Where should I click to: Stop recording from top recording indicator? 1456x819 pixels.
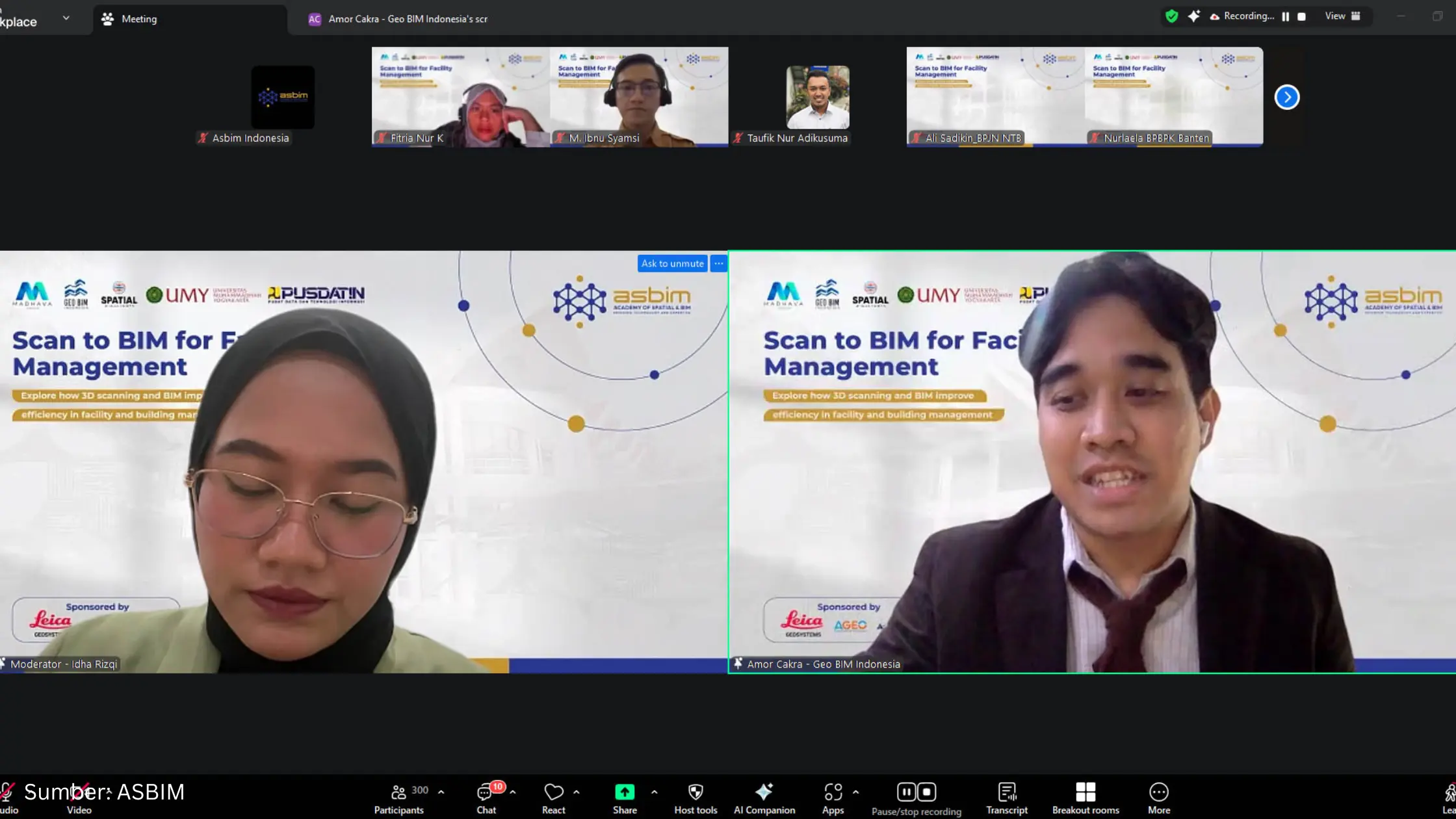point(1301,17)
